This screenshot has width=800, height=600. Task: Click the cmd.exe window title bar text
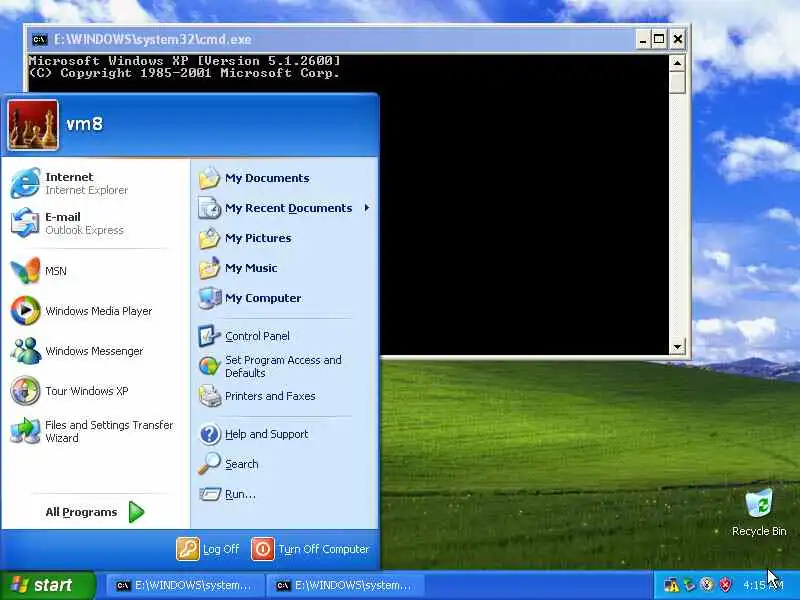(x=153, y=39)
